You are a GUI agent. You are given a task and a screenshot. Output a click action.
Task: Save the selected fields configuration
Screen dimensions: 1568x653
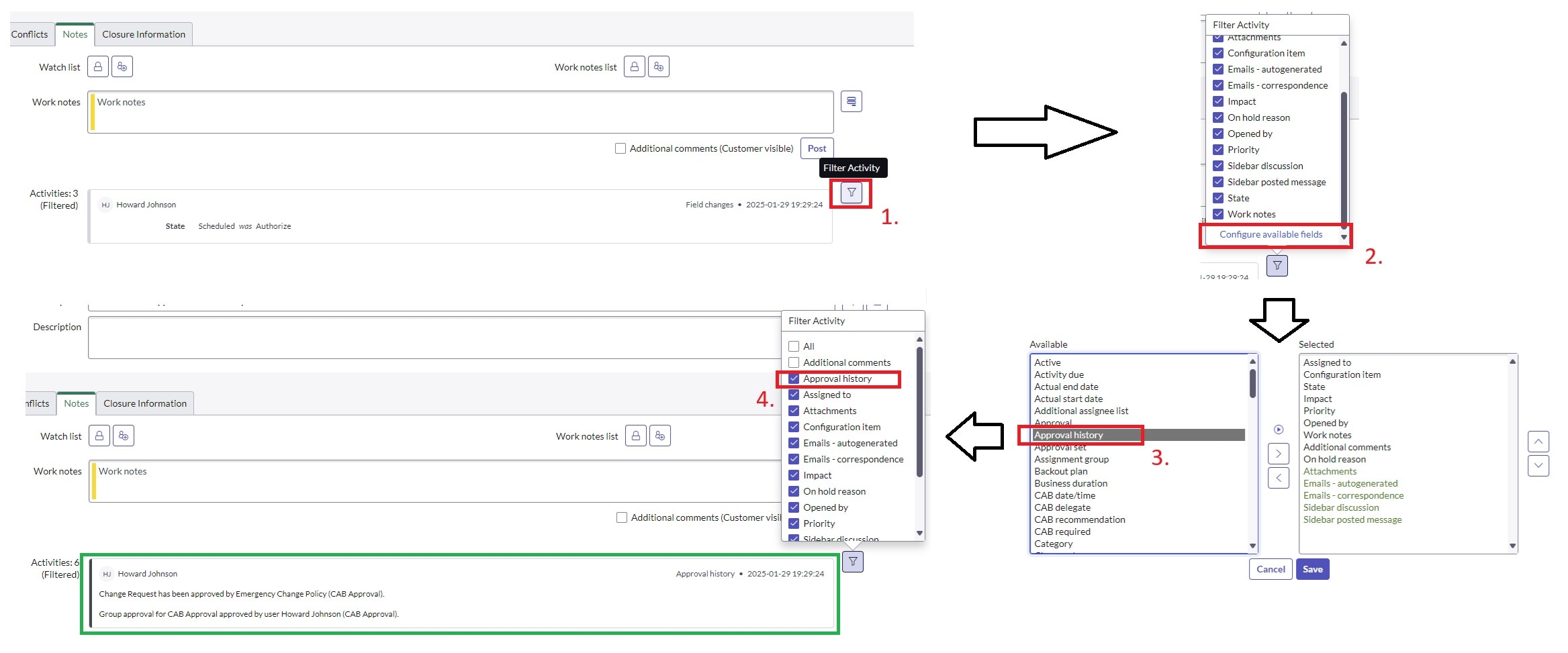point(1312,568)
